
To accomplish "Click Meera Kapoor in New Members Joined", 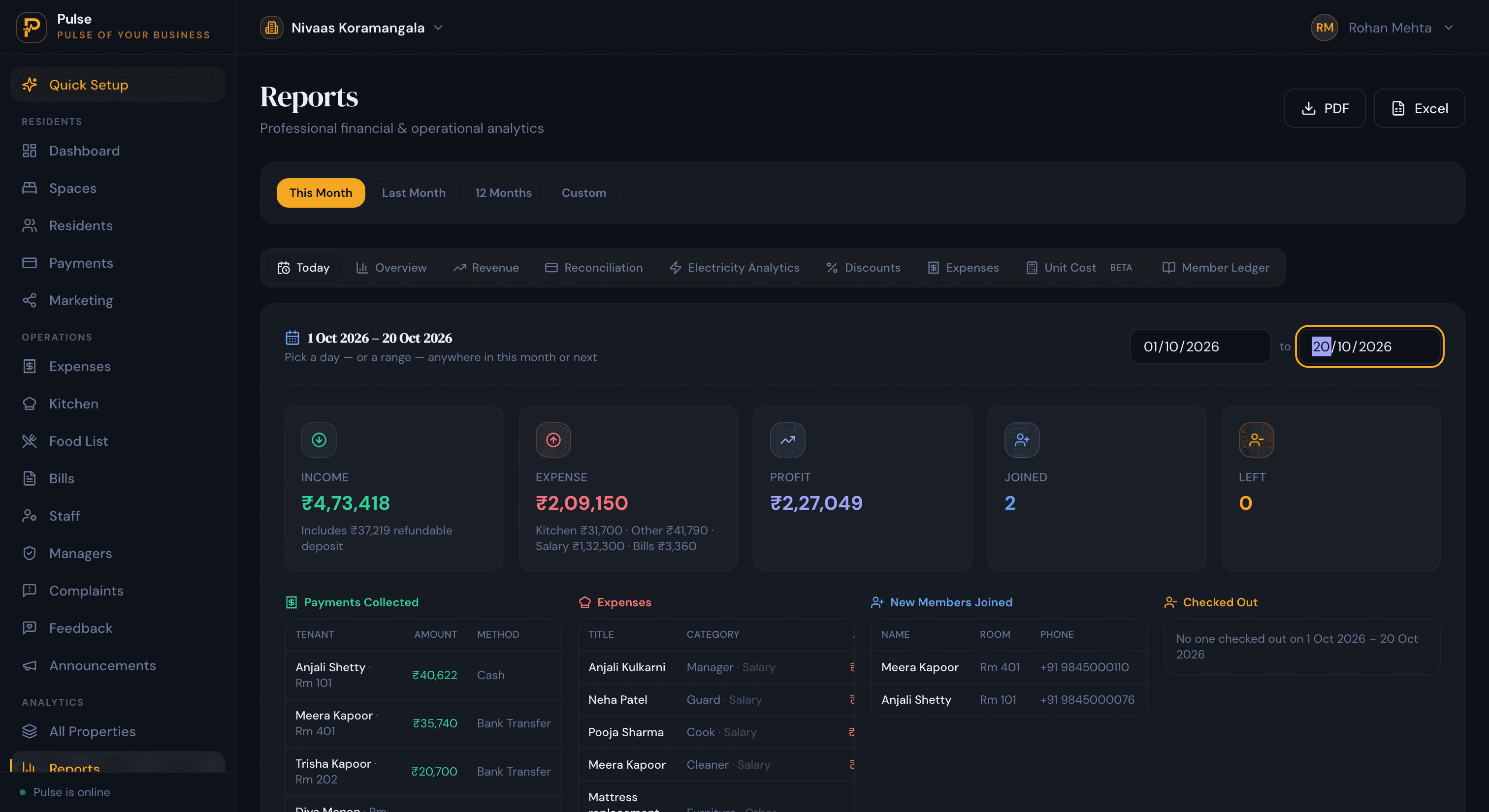I will pyautogui.click(x=920, y=667).
